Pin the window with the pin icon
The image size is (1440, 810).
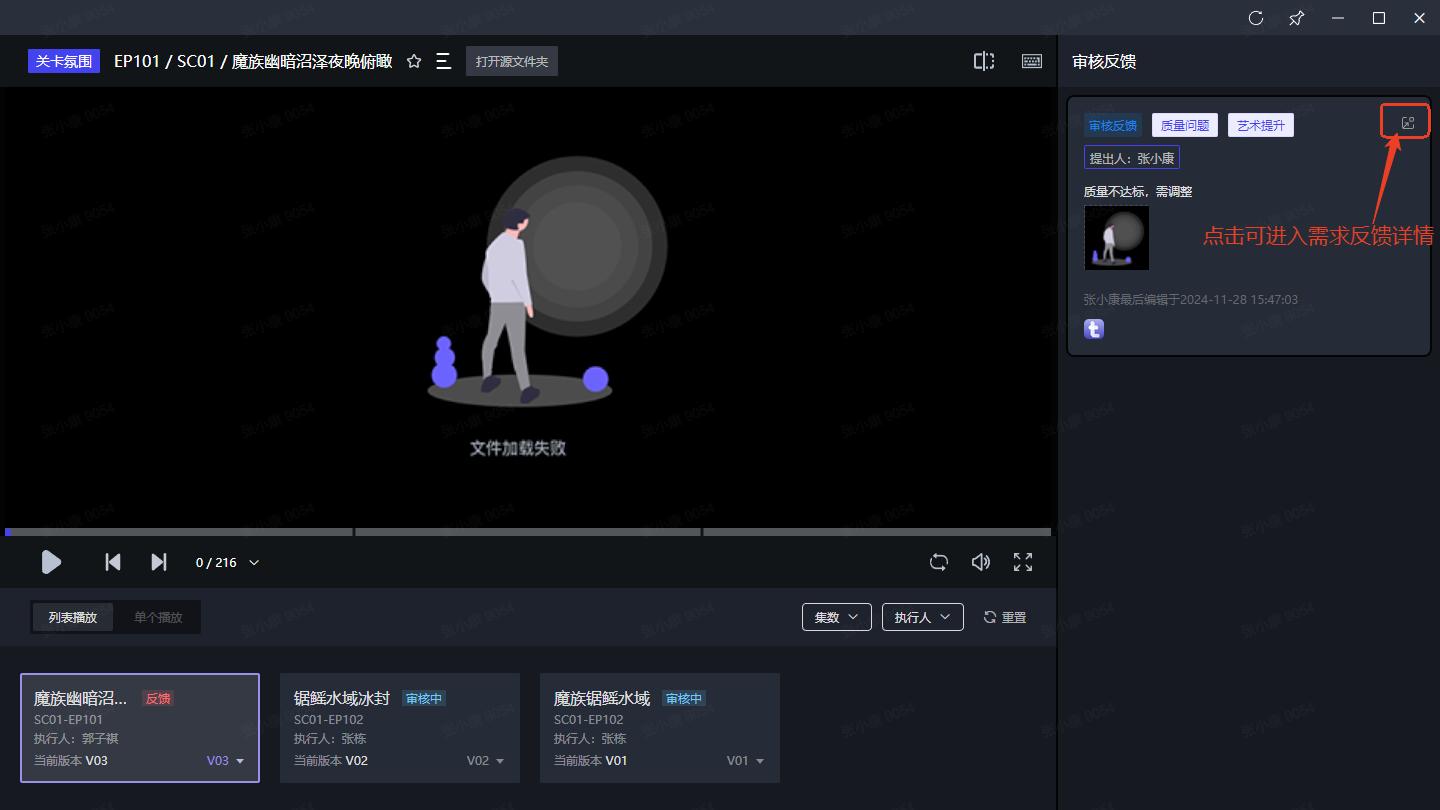[x=1297, y=18]
